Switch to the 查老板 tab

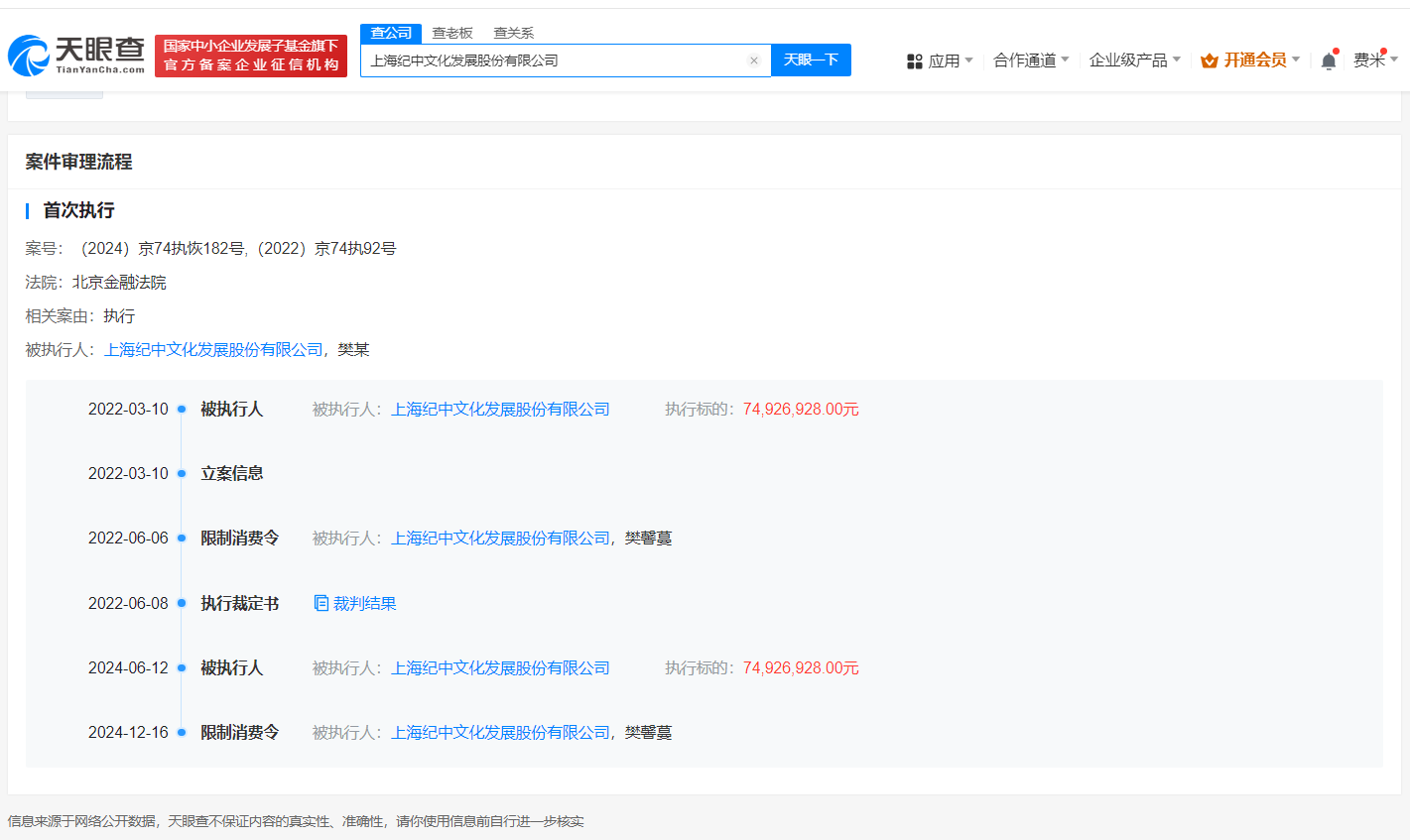point(452,34)
